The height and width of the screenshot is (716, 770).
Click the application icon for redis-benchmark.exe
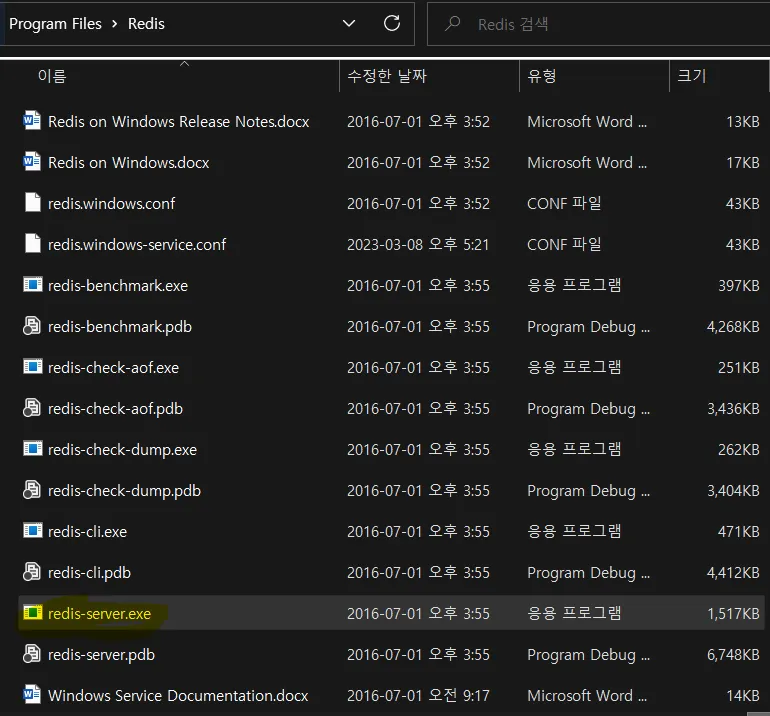32,284
